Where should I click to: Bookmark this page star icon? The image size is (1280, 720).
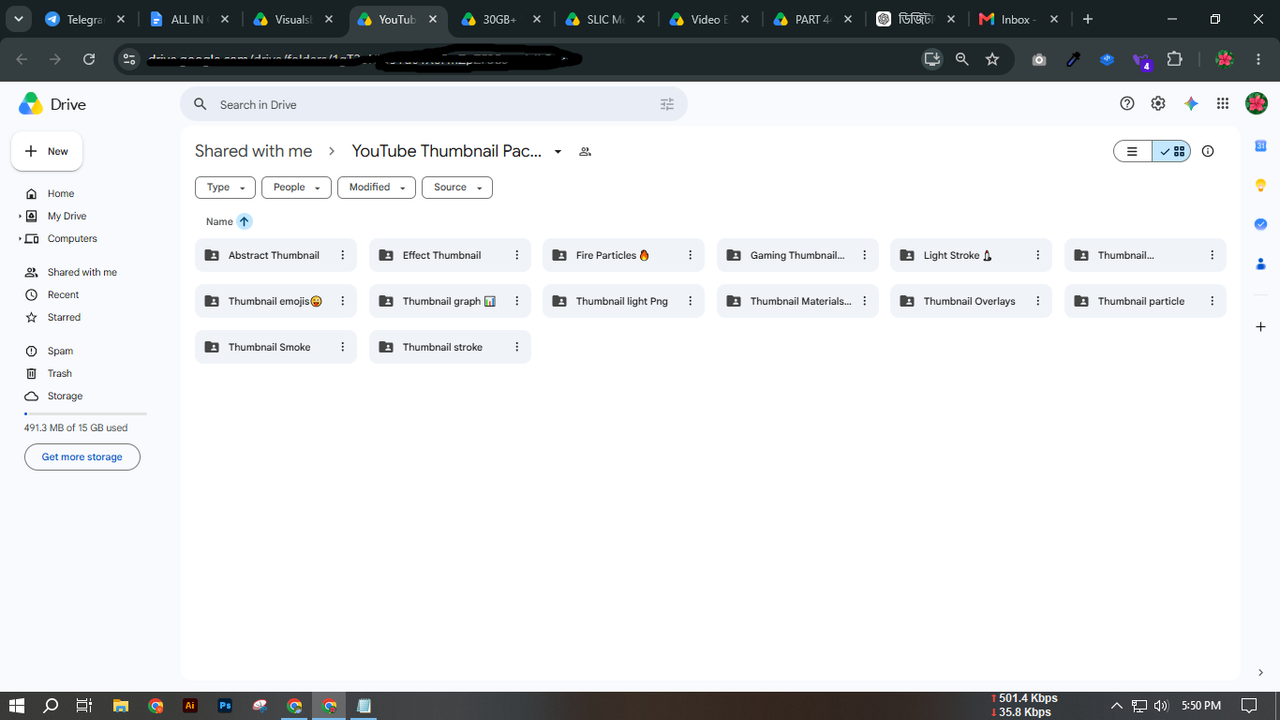coord(992,59)
